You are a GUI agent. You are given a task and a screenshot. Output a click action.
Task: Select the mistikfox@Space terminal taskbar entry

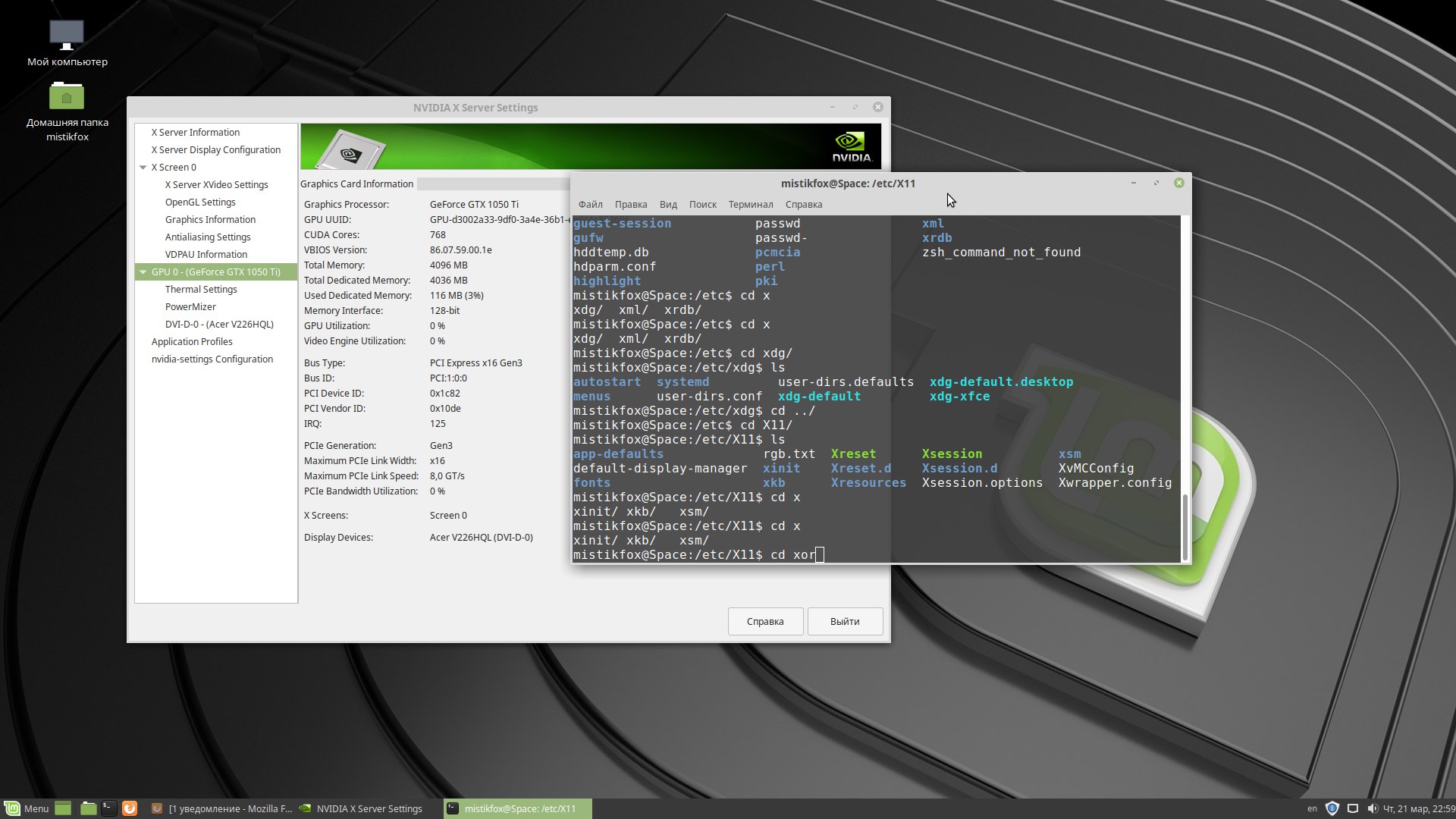point(518,808)
